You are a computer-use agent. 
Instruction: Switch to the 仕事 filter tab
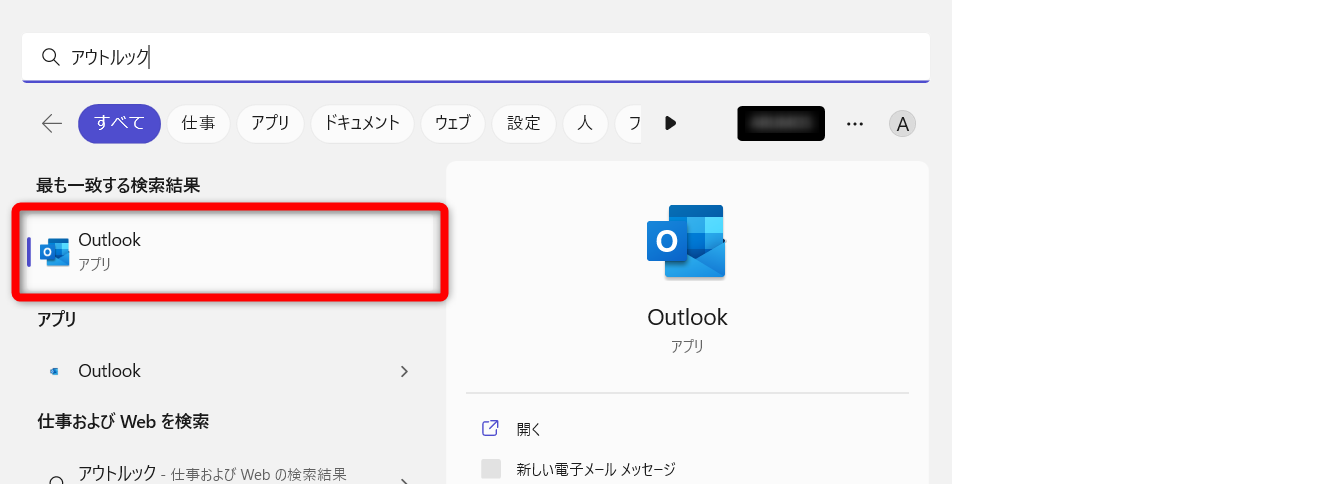click(198, 123)
